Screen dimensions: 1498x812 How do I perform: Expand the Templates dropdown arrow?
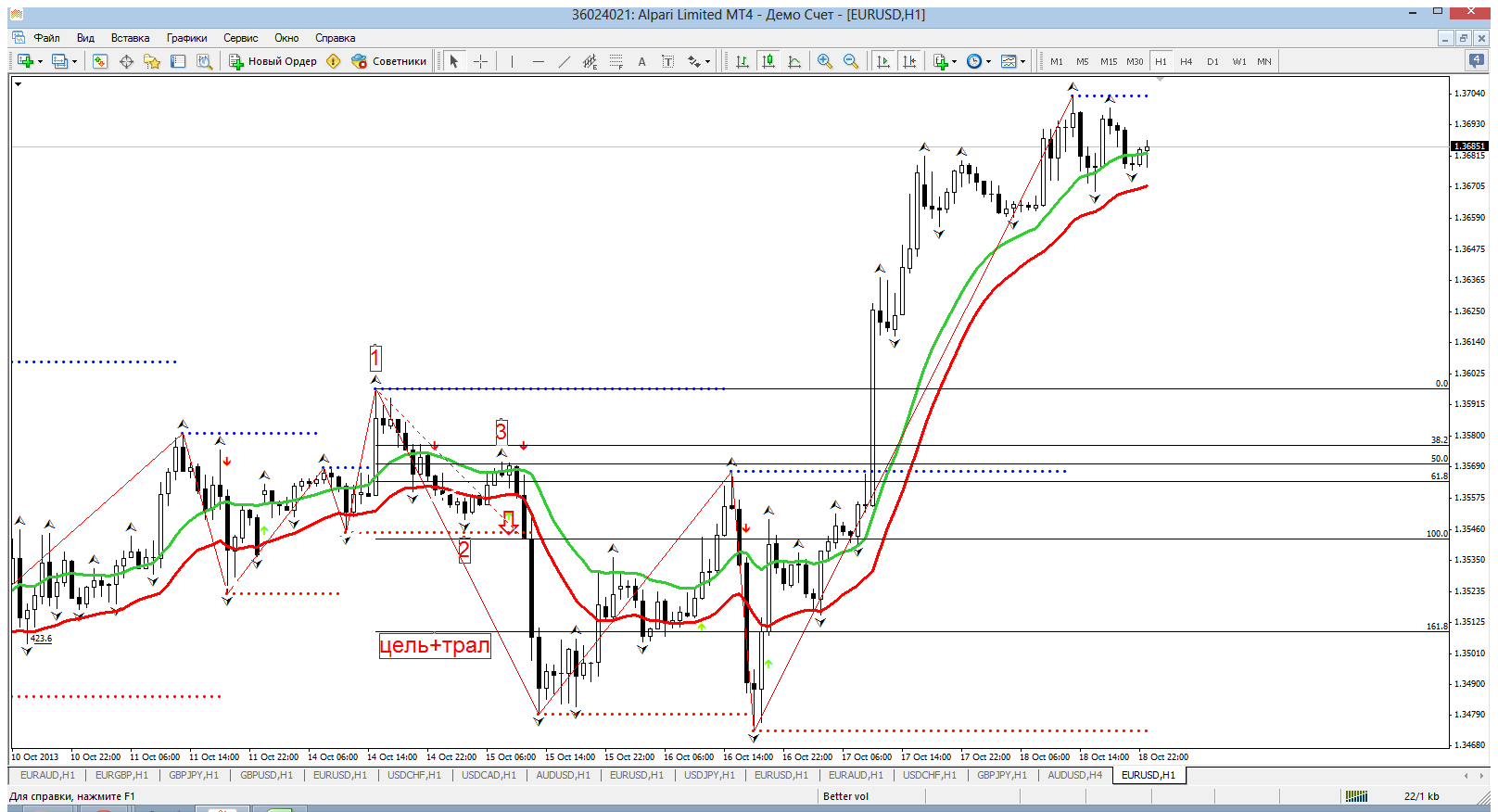point(1022,61)
